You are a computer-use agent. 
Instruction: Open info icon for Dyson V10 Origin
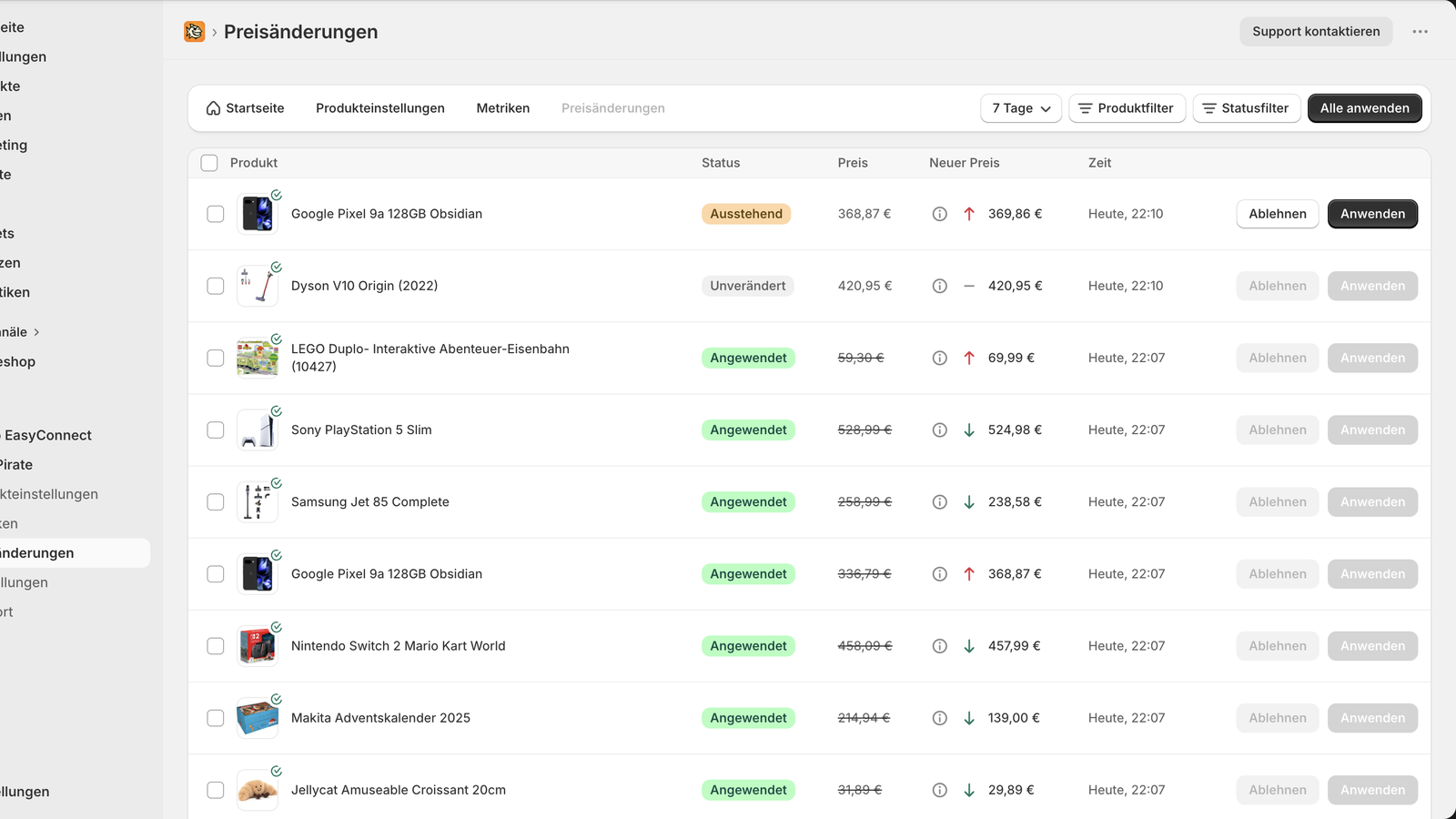[940, 286]
